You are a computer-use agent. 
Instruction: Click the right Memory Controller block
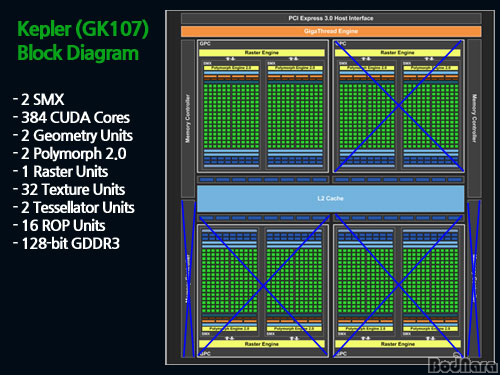coord(474,118)
